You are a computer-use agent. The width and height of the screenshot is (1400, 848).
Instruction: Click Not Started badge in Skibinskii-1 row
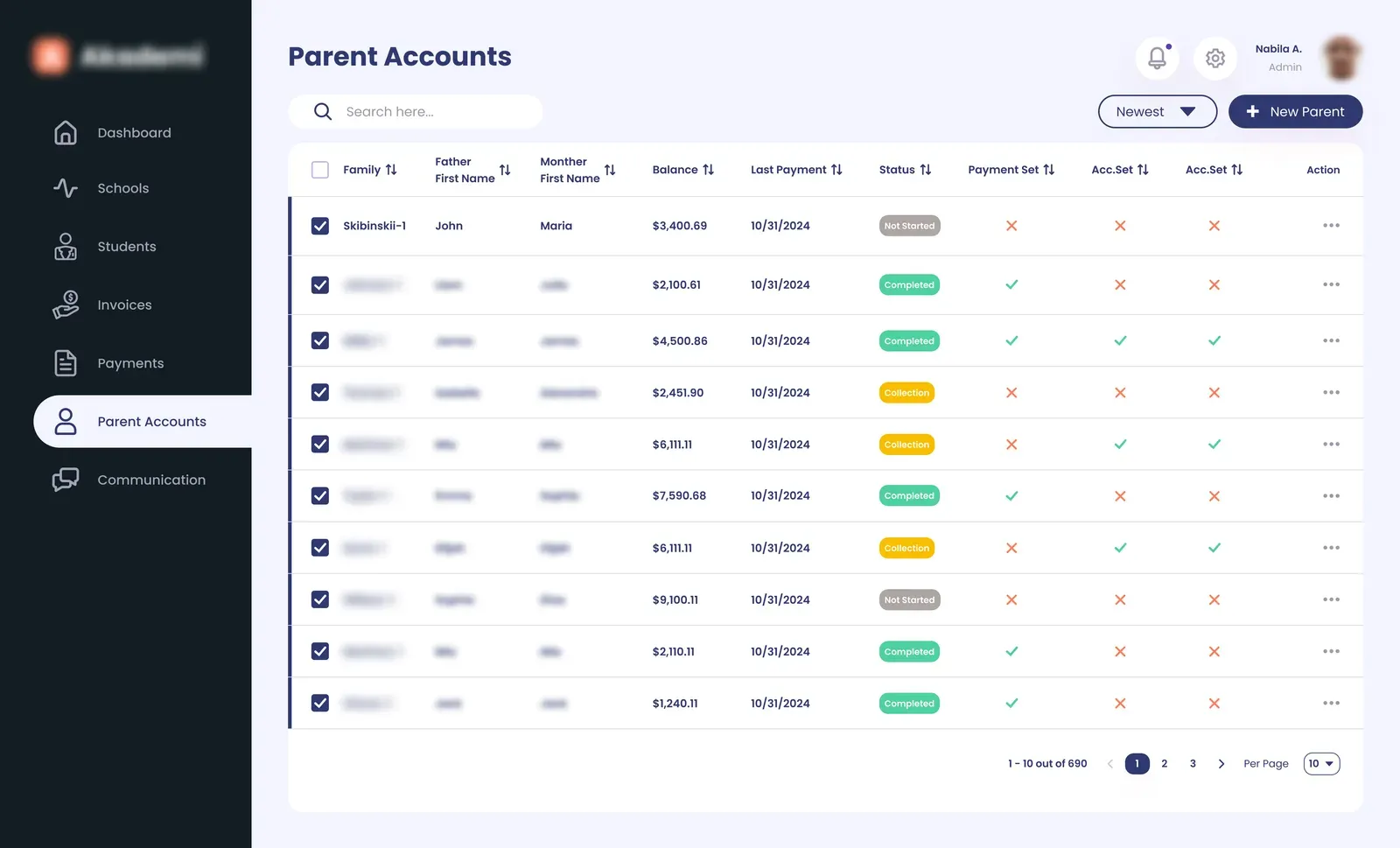tap(909, 226)
